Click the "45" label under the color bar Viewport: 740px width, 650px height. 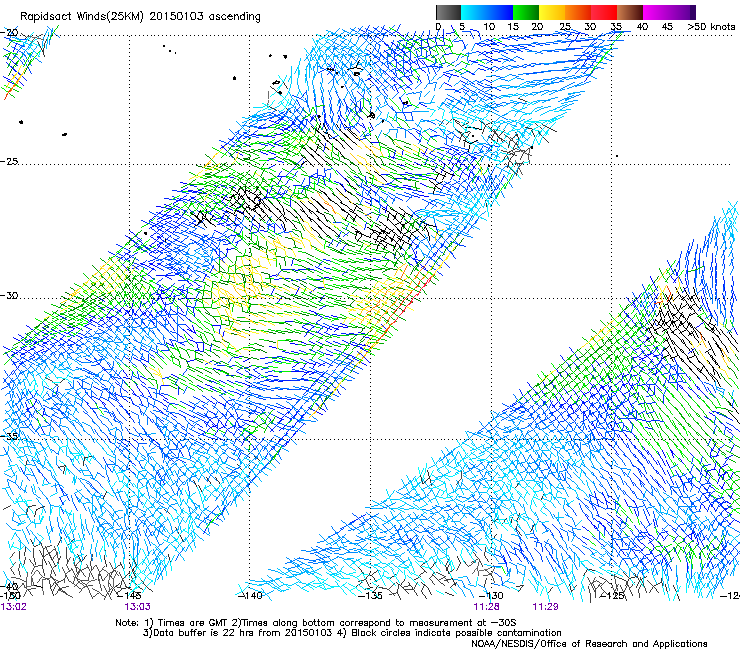pyautogui.click(x=667, y=26)
